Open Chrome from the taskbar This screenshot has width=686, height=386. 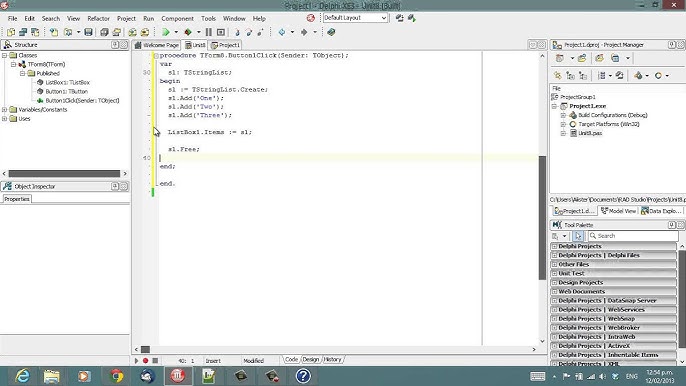[x=116, y=376]
